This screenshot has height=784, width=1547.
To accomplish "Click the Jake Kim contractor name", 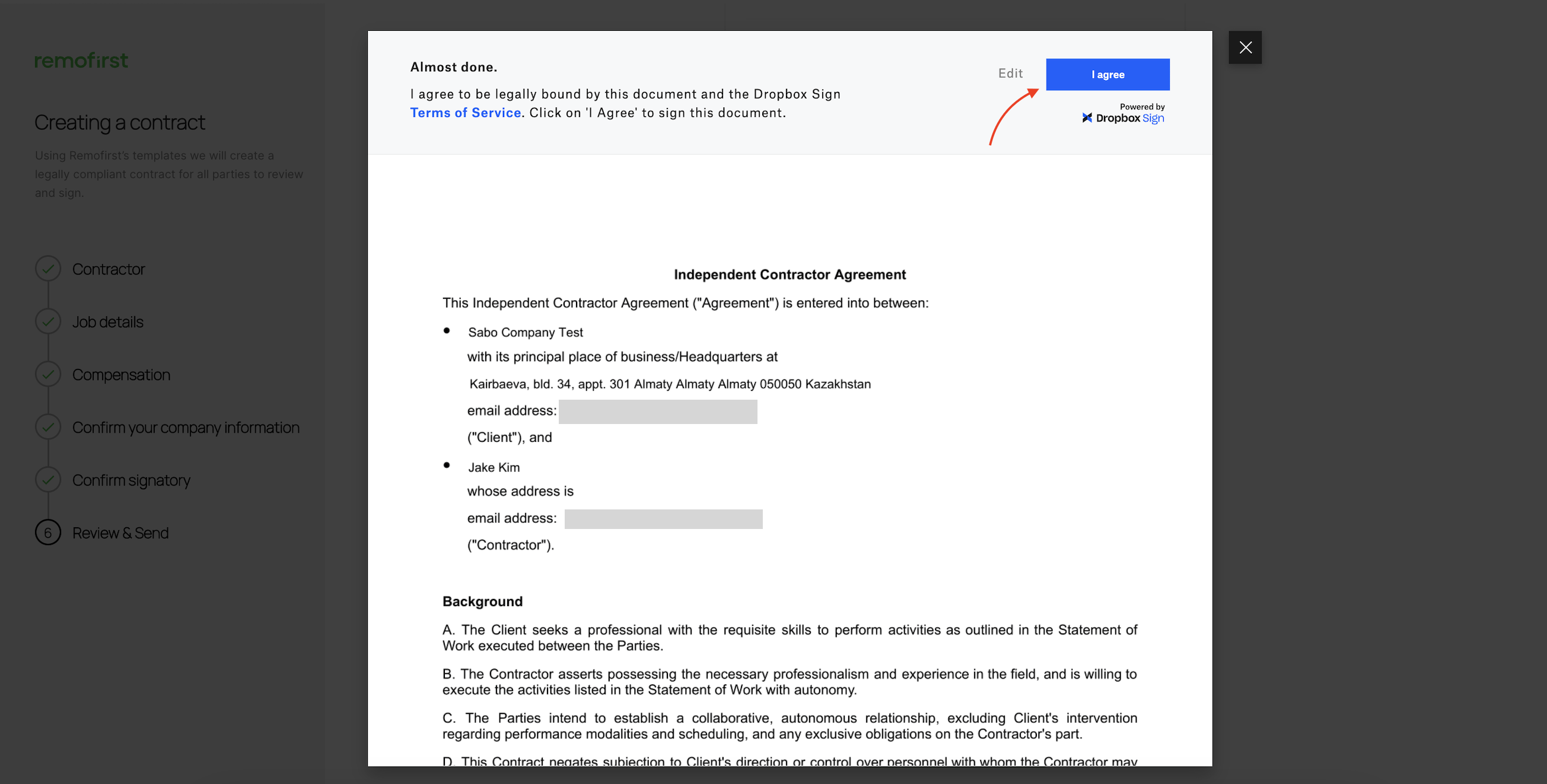I will [x=494, y=468].
